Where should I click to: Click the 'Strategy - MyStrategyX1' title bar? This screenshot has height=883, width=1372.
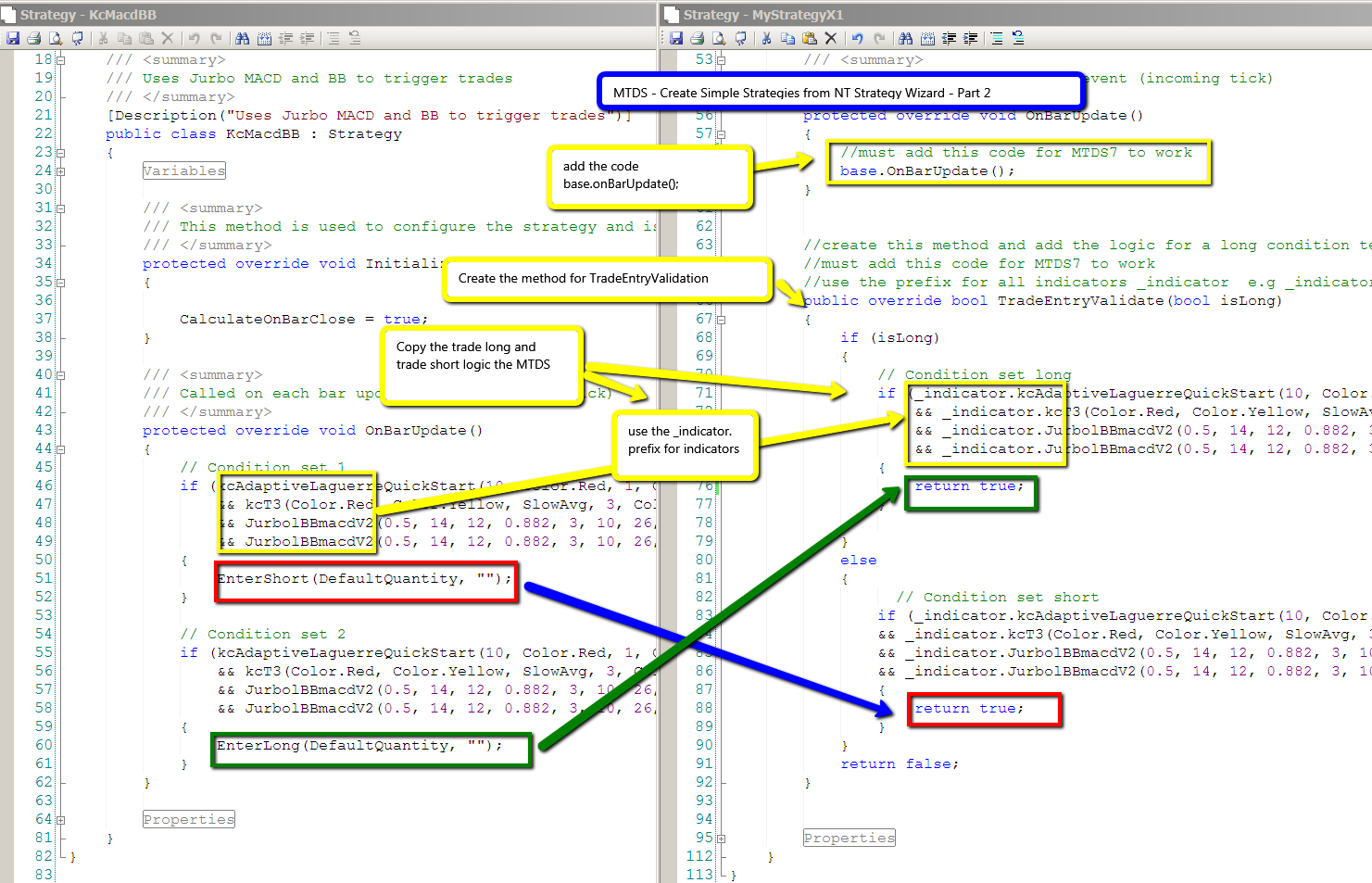tap(1017, 14)
